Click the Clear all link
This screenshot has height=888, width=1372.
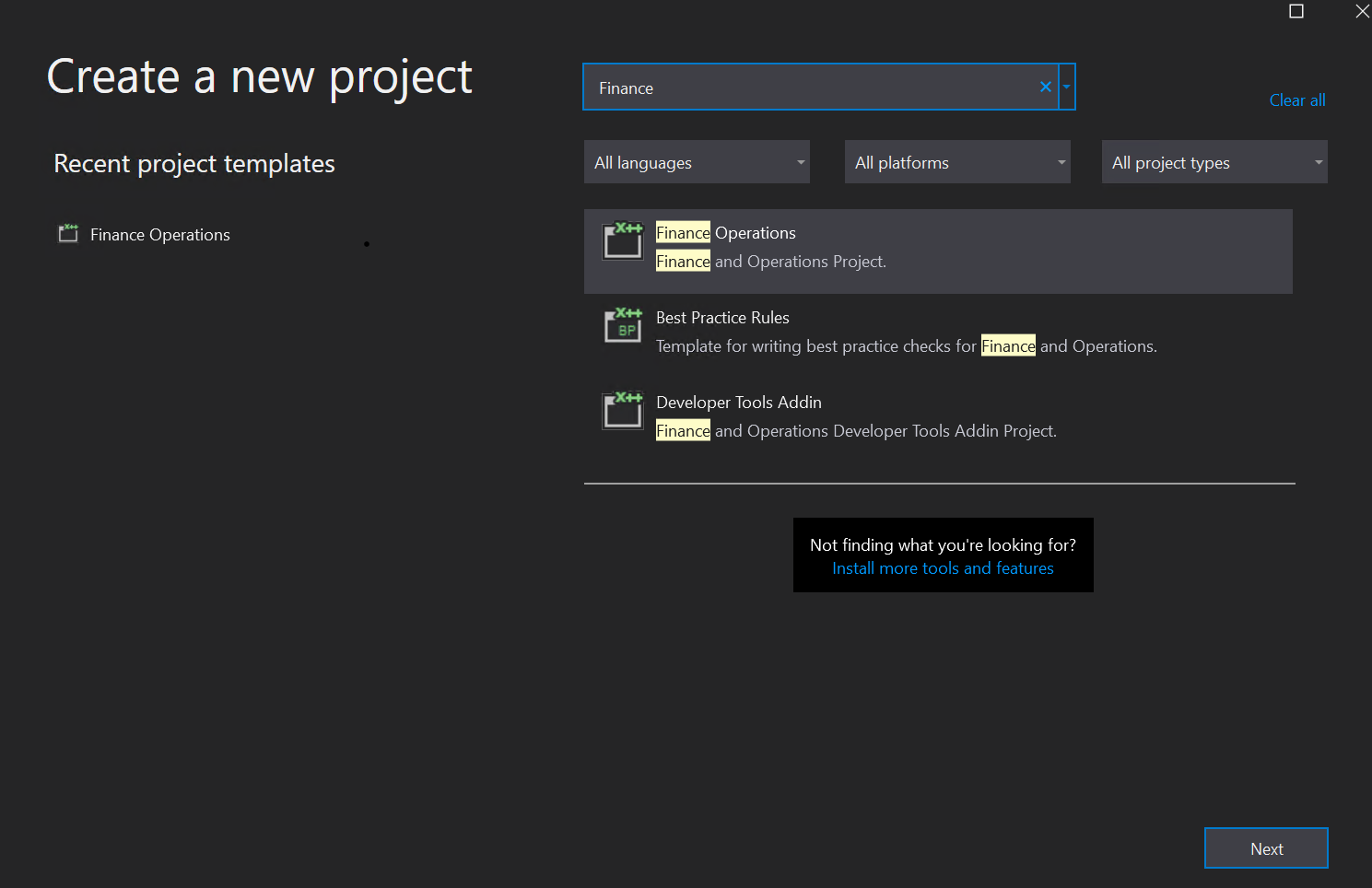click(1296, 99)
